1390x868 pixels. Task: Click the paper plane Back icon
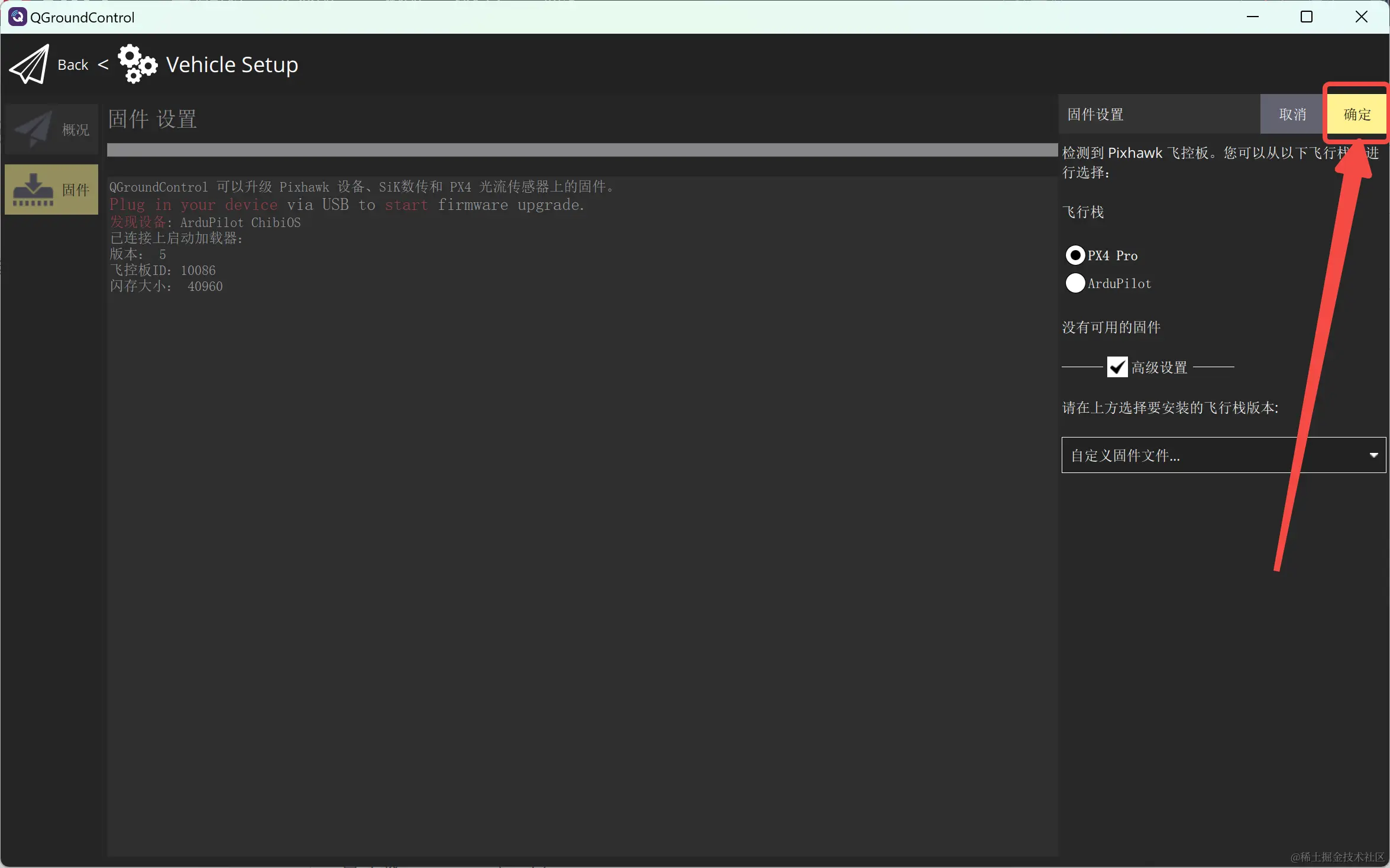[30, 64]
